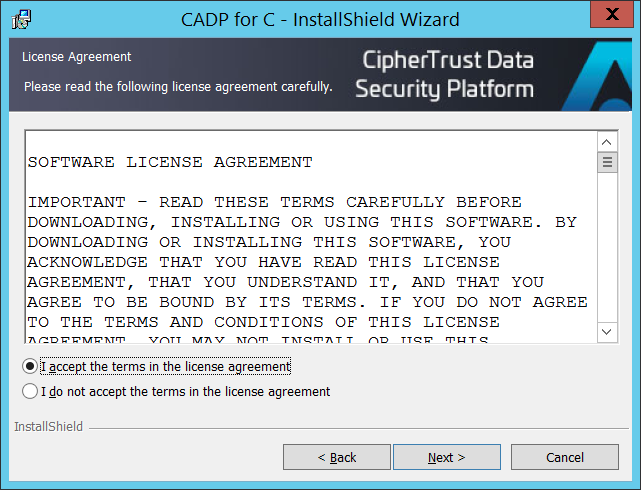Screen dimensions: 641x490
Task: Click the 'License Agreement' header label
Action: pos(77,57)
